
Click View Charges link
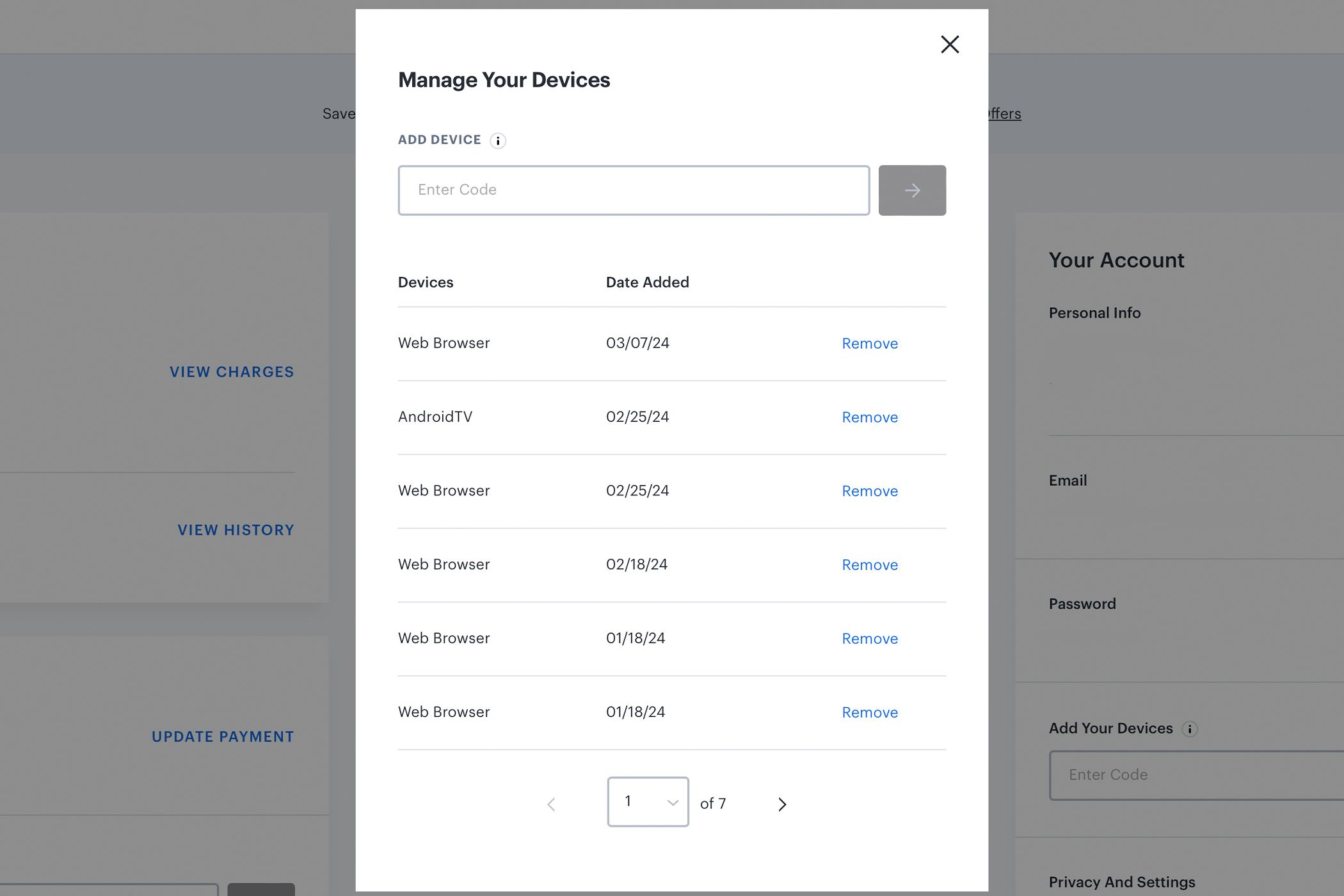[232, 372]
